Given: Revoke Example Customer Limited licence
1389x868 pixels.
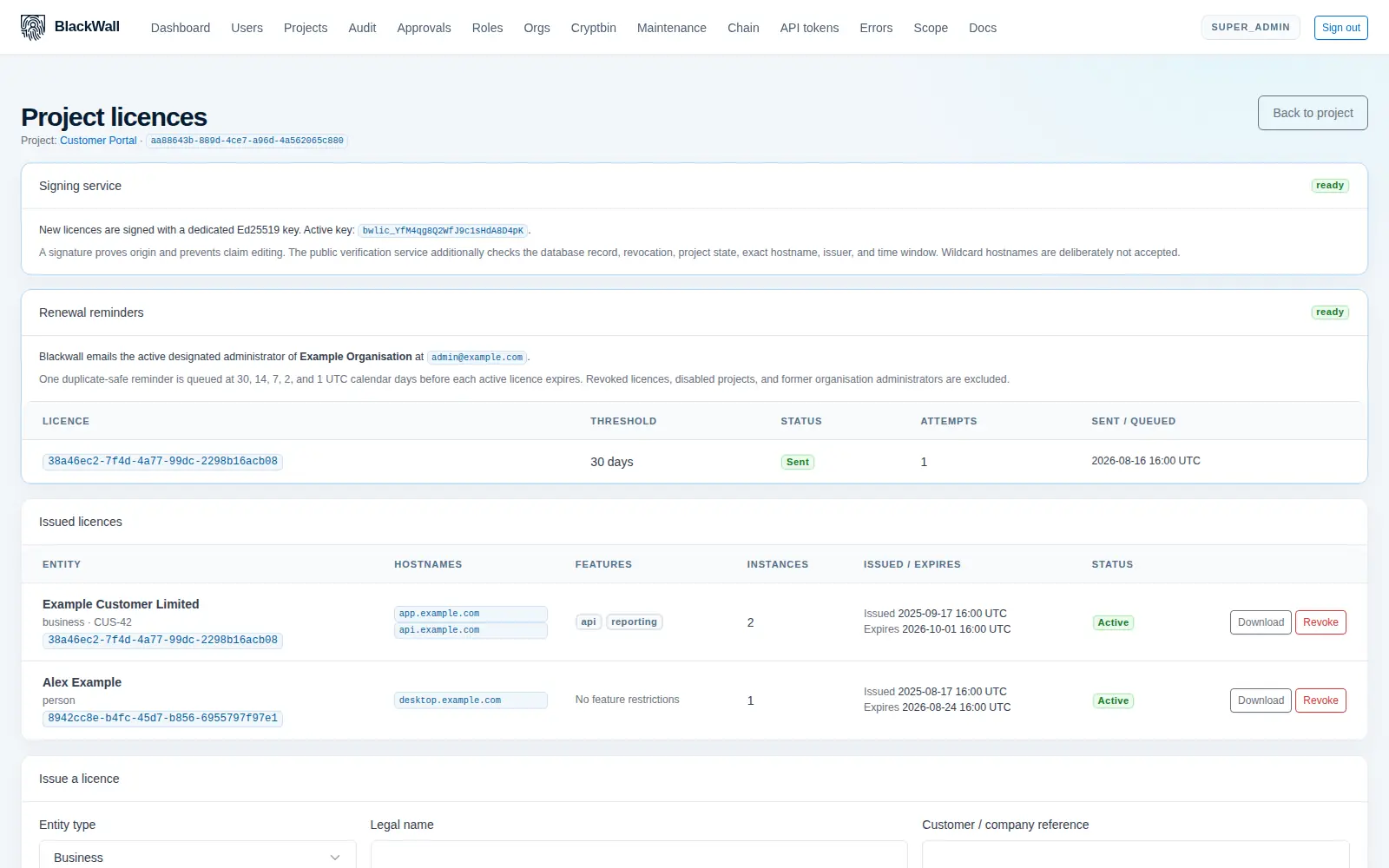Looking at the screenshot, I should coord(1320,622).
